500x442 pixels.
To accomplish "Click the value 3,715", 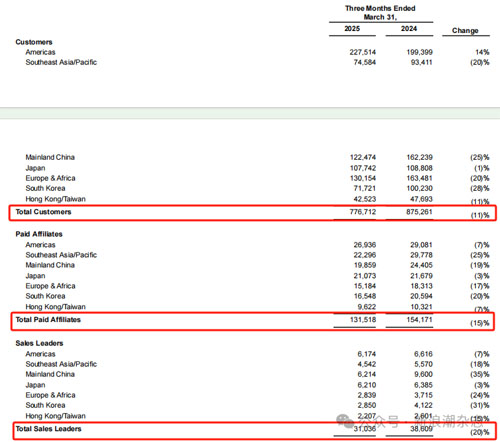I will (423, 395).
